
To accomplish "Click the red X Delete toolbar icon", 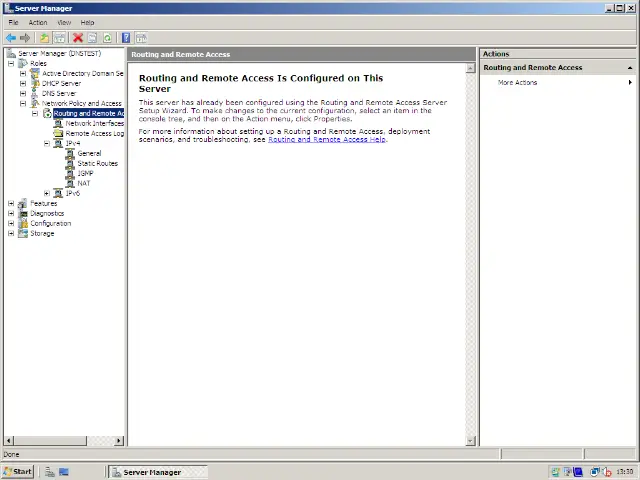I will pyautogui.click(x=78, y=38).
